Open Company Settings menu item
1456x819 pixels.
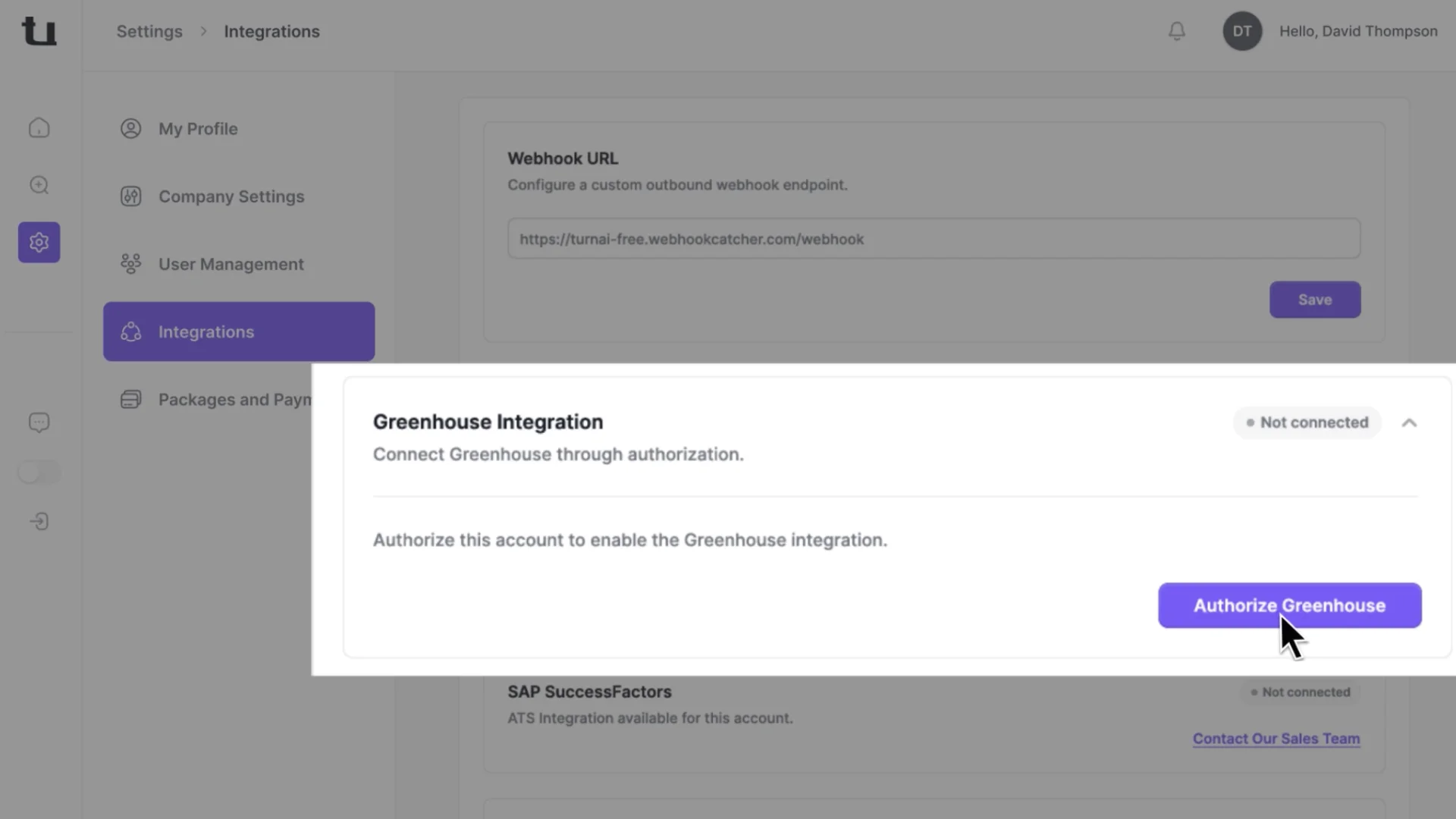239,196
